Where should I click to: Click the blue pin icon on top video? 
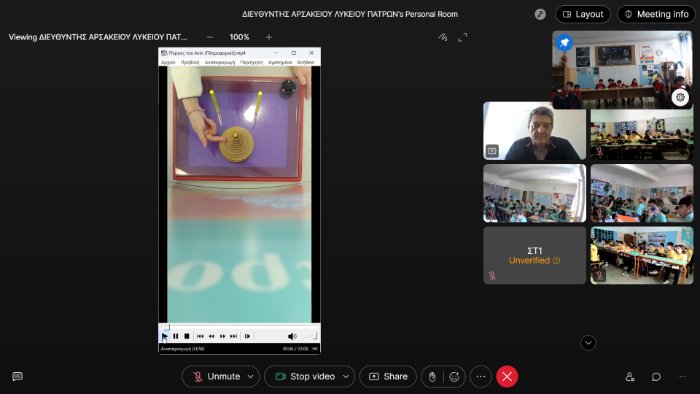tap(564, 42)
